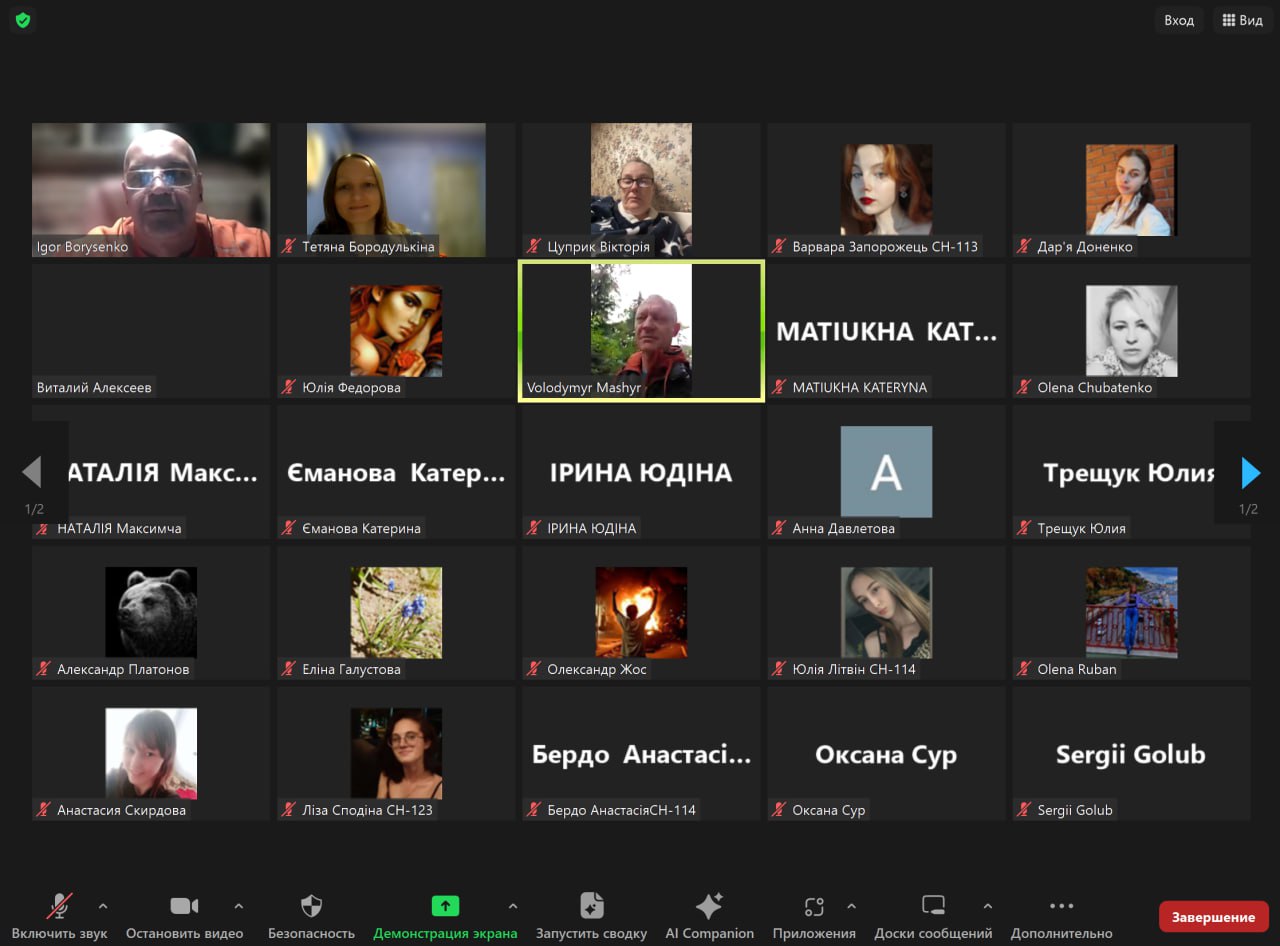Open the Приложения apps icon

[x=814, y=907]
